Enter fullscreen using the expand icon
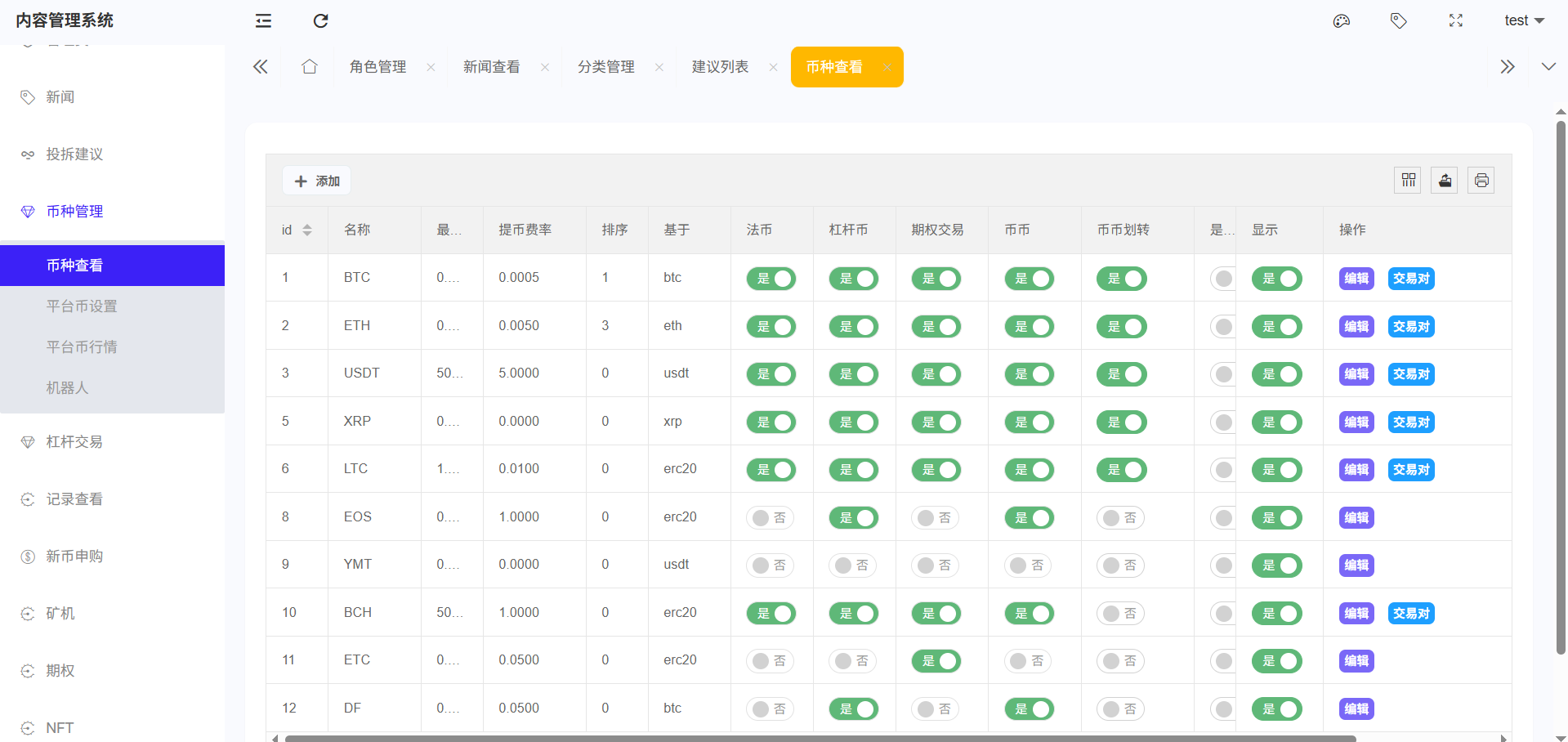The height and width of the screenshot is (742, 1568). pos(1455,21)
